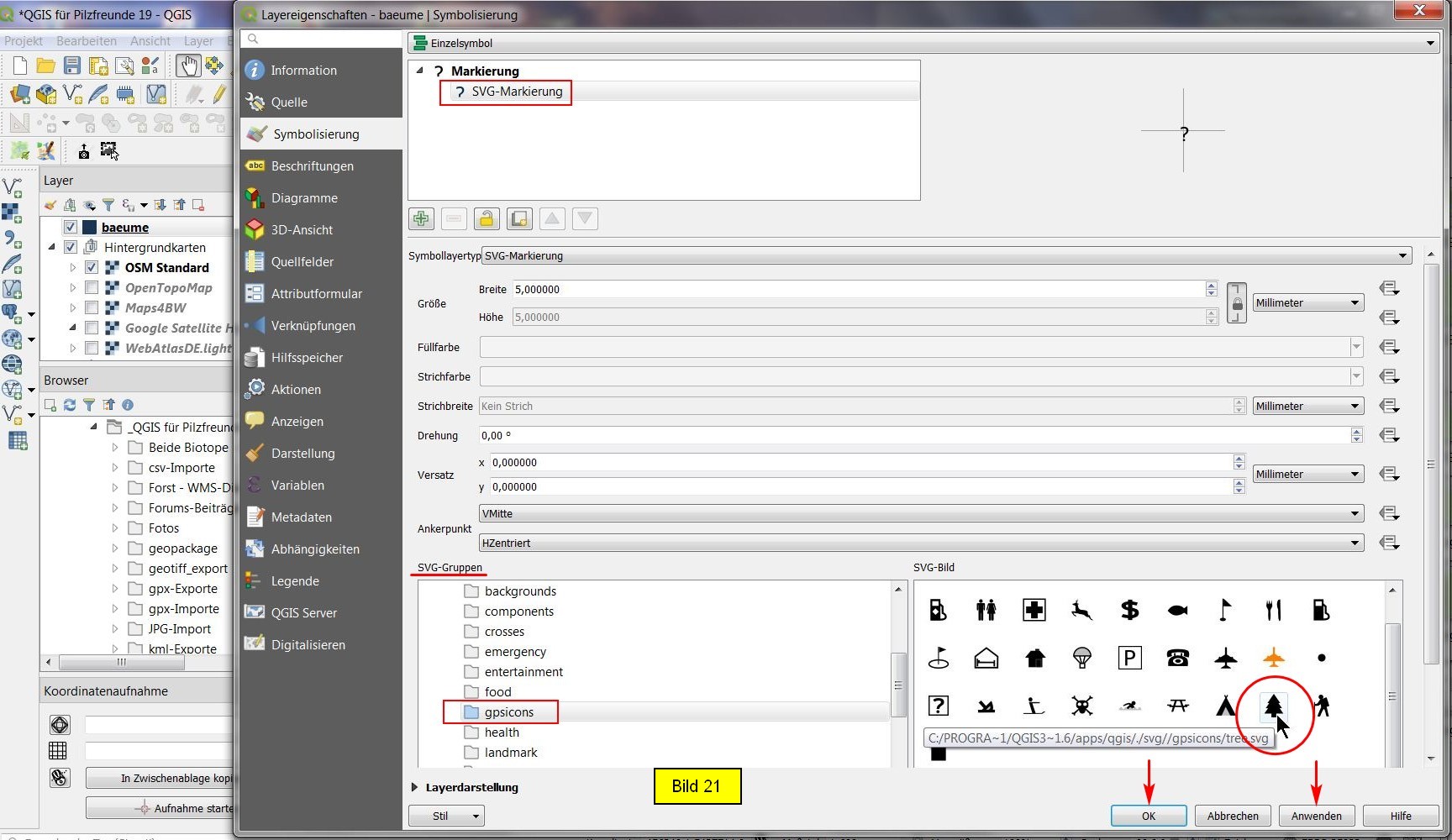Select the tent campground SVG icon
The image size is (1452, 840).
1225,706
